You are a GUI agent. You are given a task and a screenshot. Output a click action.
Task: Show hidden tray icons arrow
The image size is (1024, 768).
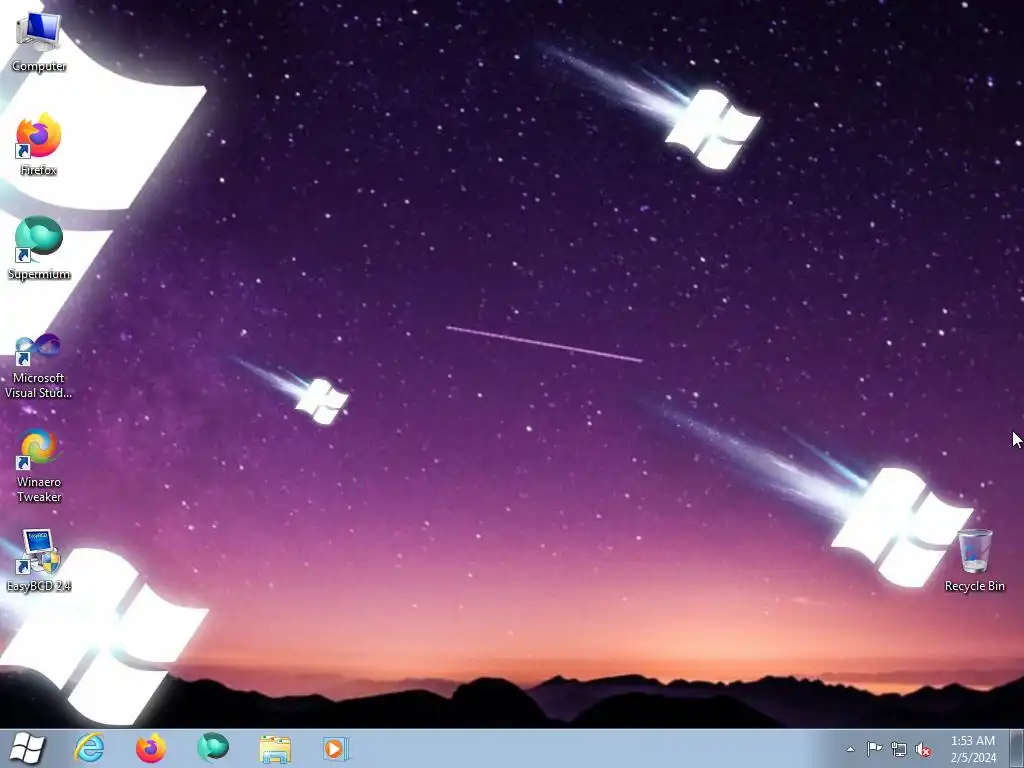point(850,749)
